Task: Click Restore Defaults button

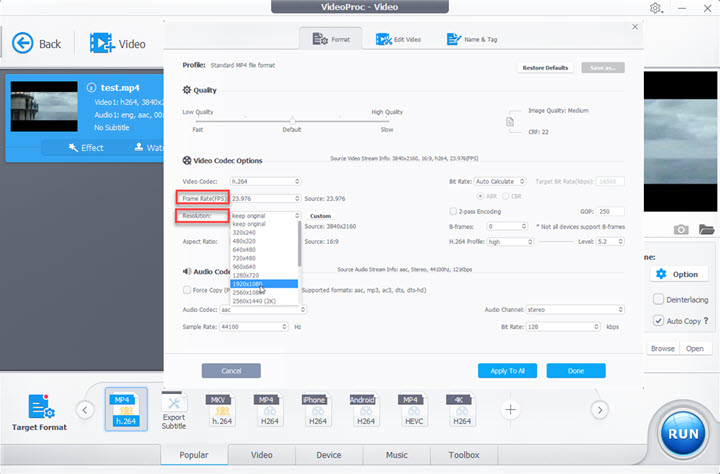Action: coord(545,68)
